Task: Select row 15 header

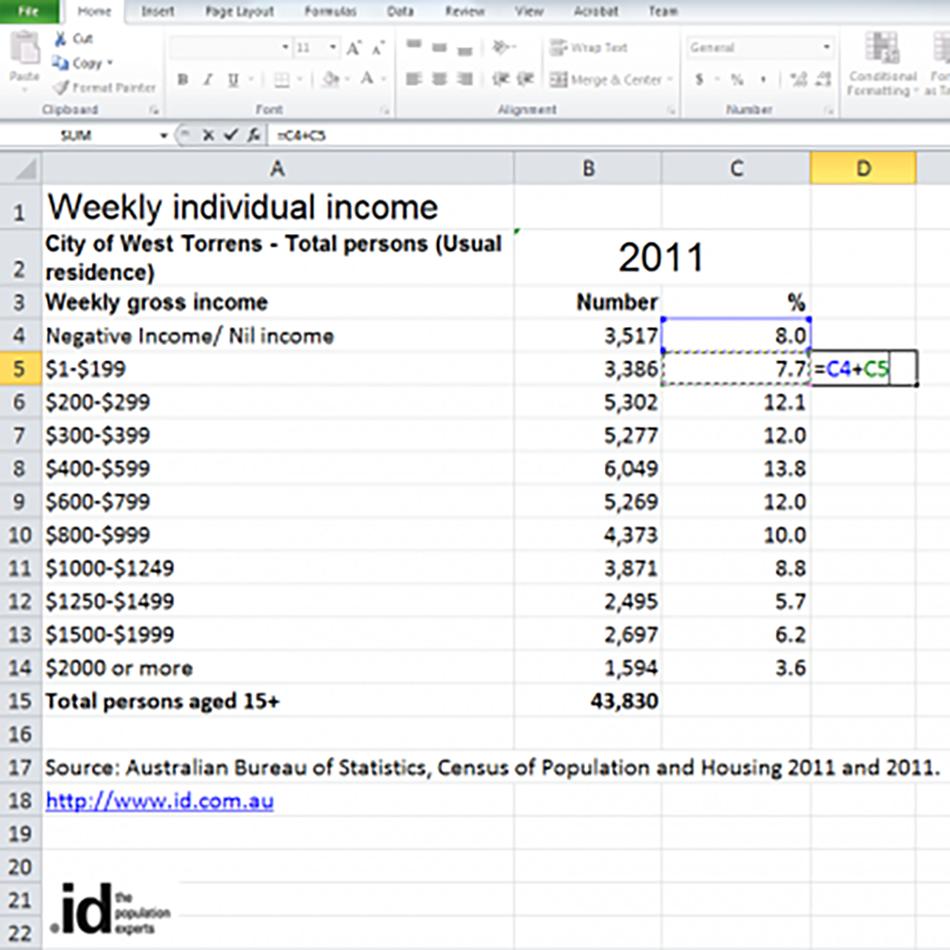Action: coord(20,701)
